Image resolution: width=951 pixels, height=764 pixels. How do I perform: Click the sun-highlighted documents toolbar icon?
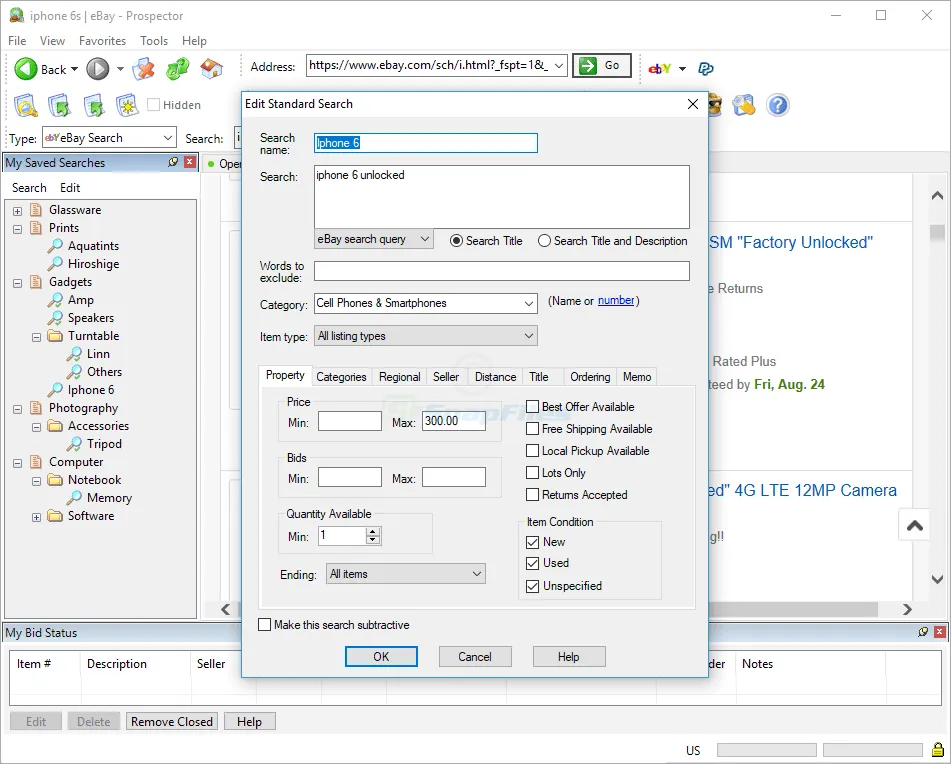coord(127,106)
